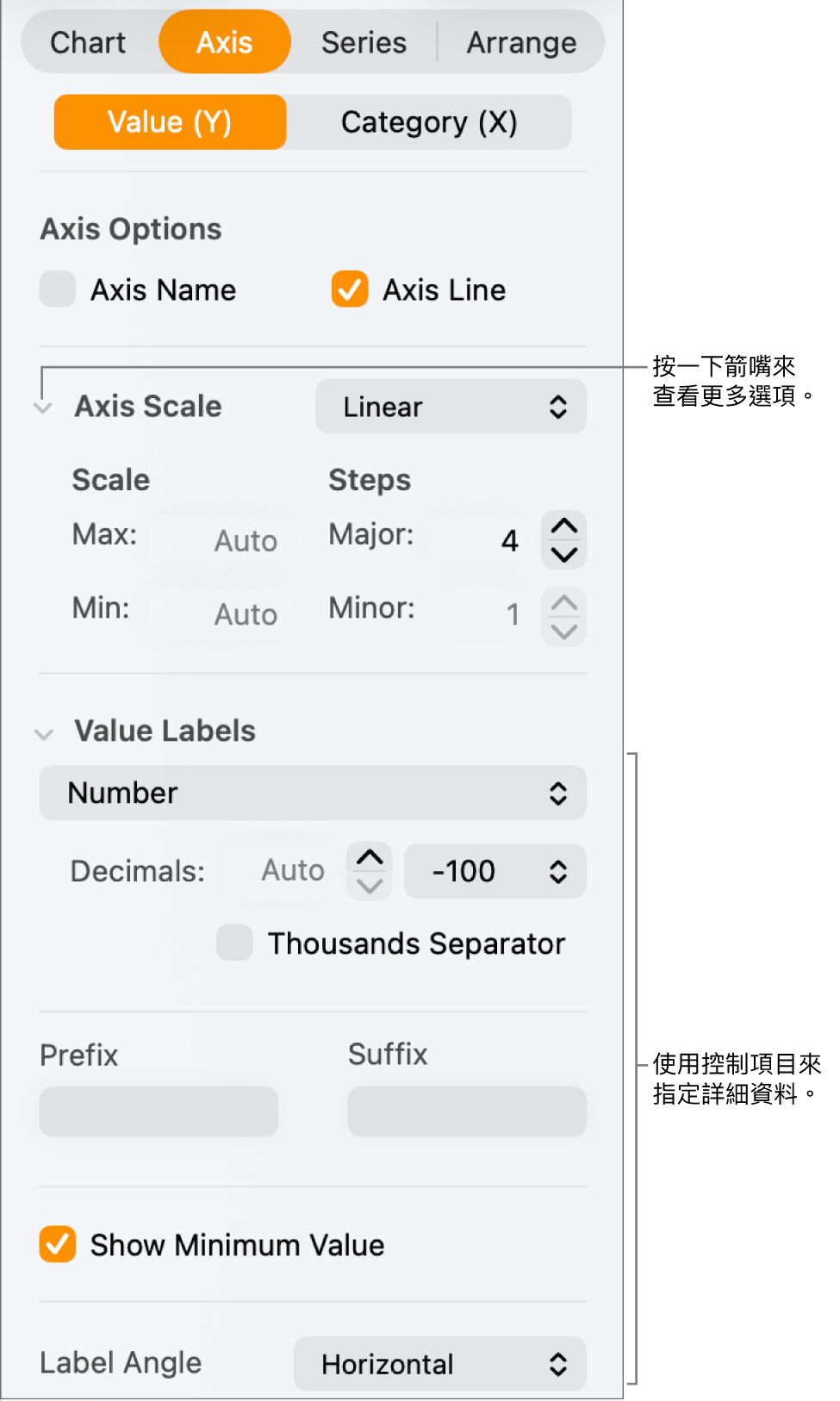Open the Number format dropdown
Screen dimensions: 840x1401
click(x=313, y=793)
